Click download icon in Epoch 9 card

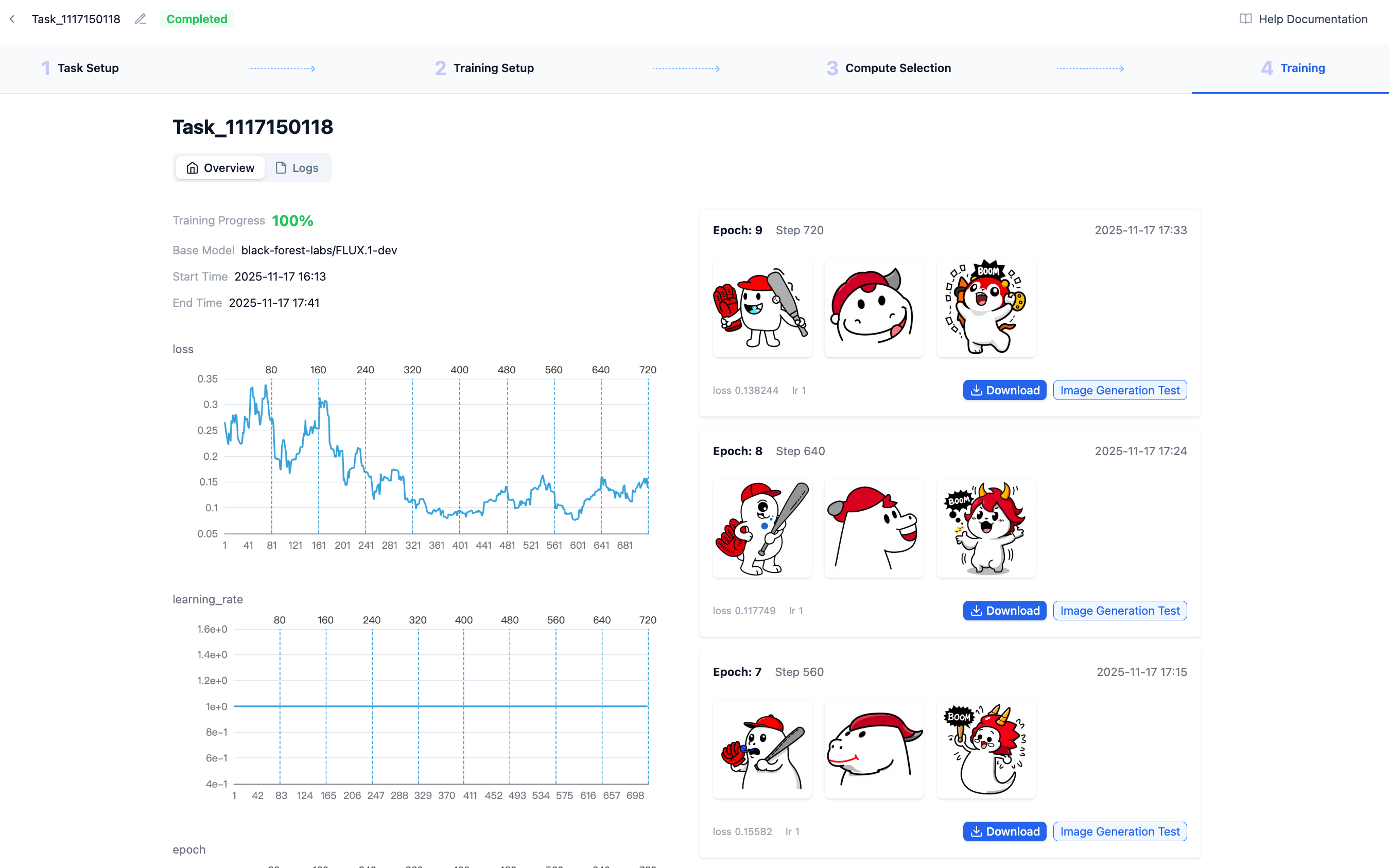point(976,390)
